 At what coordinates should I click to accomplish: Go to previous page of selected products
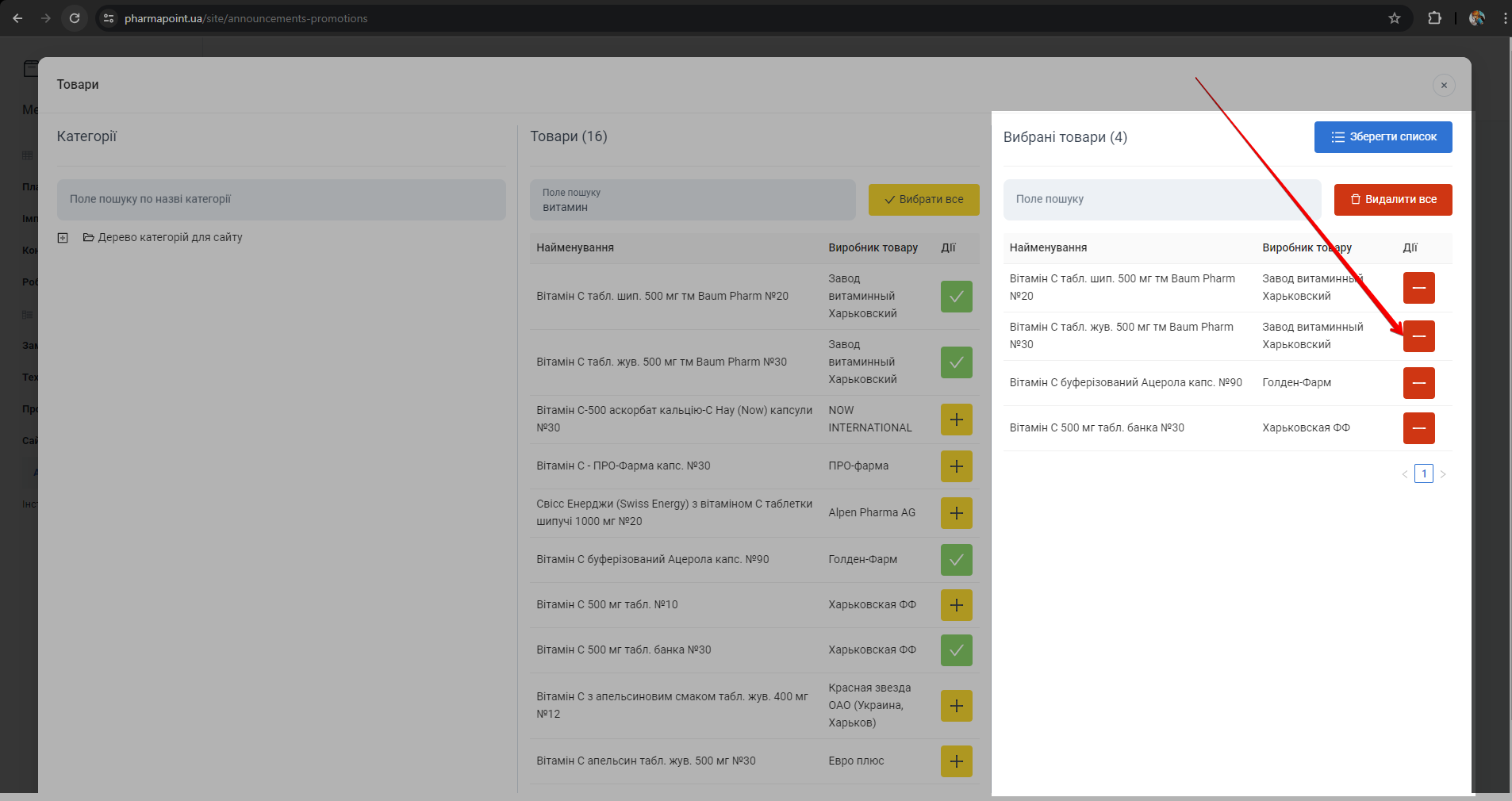pyautogui.click(x=1405, y=474)
